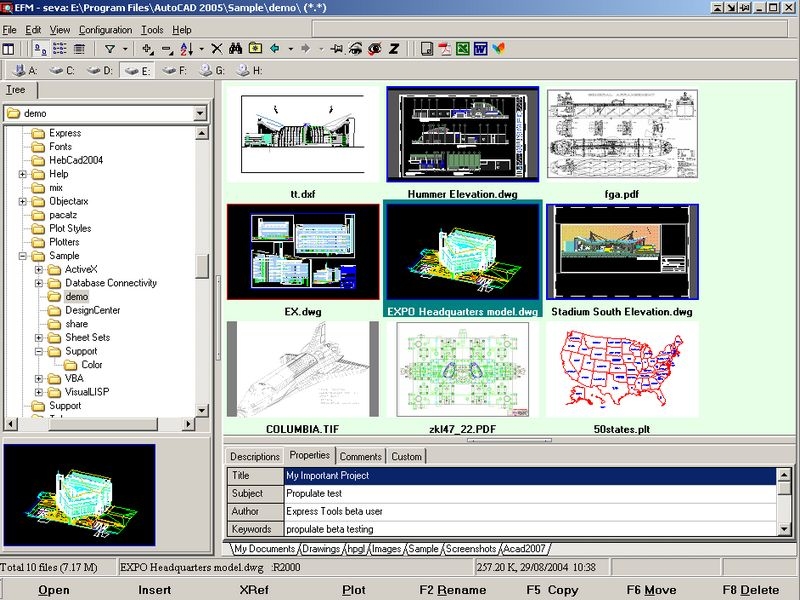The width and height of the screenshot is (800, 600).
Task: Select CD drive G:
Action: [212, 70]
